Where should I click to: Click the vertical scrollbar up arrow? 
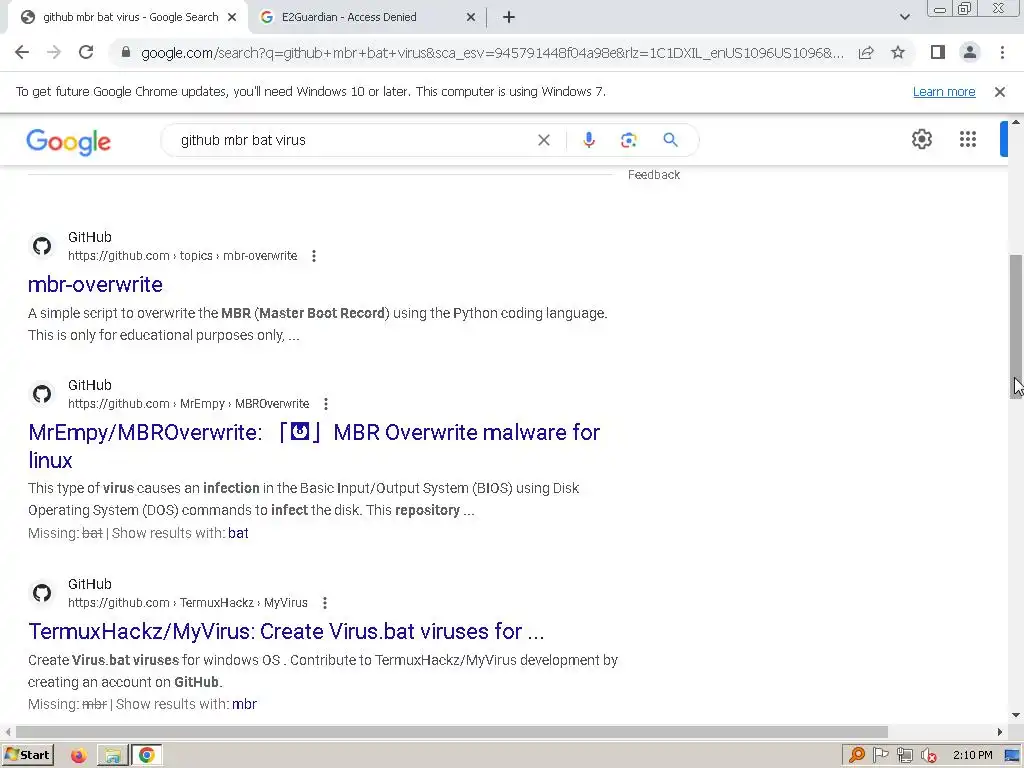[1016, 122]
